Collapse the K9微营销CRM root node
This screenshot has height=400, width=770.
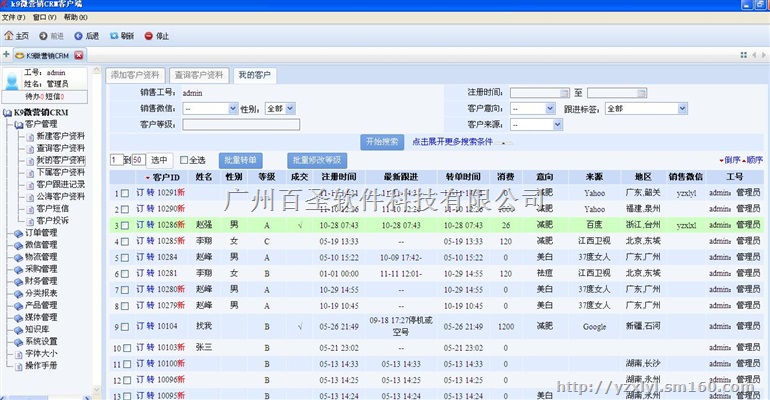(7, 113)
